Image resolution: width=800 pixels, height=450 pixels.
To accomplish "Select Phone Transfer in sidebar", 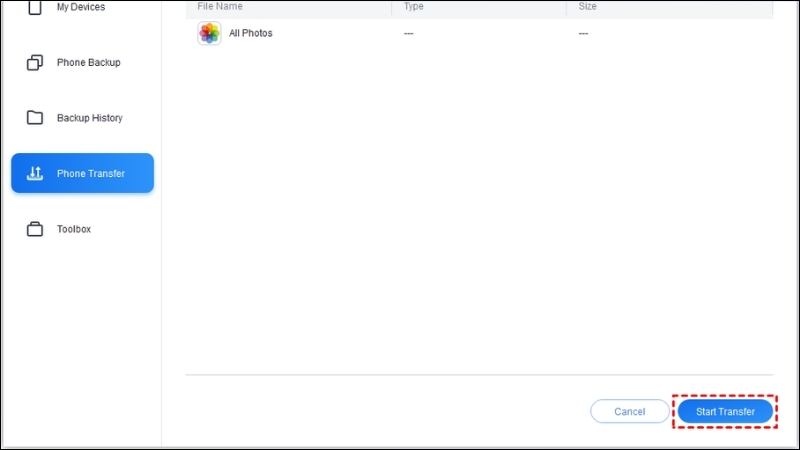I will click(x=83, y=173).
